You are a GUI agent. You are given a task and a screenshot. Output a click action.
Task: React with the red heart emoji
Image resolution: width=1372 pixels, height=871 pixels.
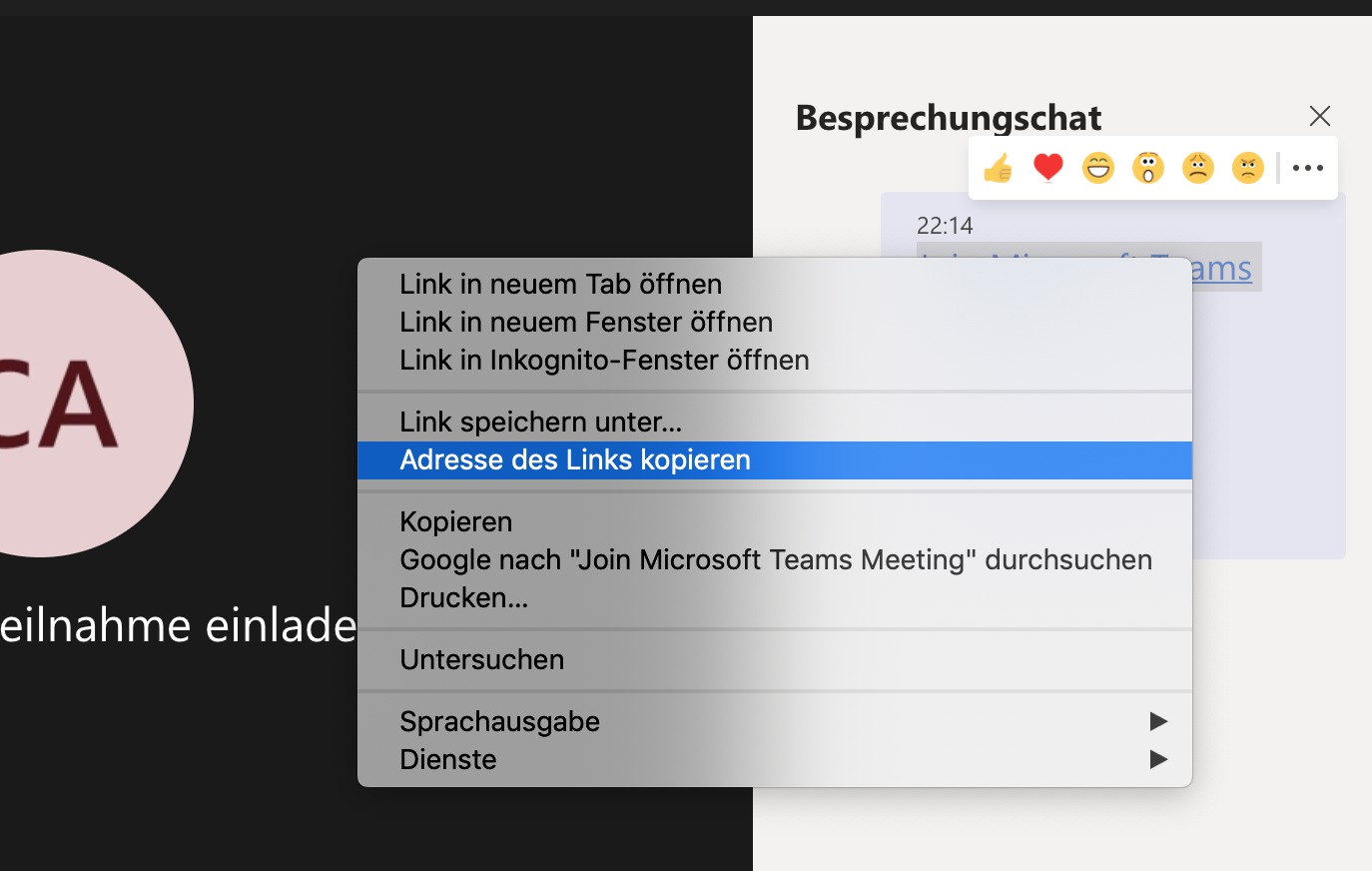pos(1047,168)
